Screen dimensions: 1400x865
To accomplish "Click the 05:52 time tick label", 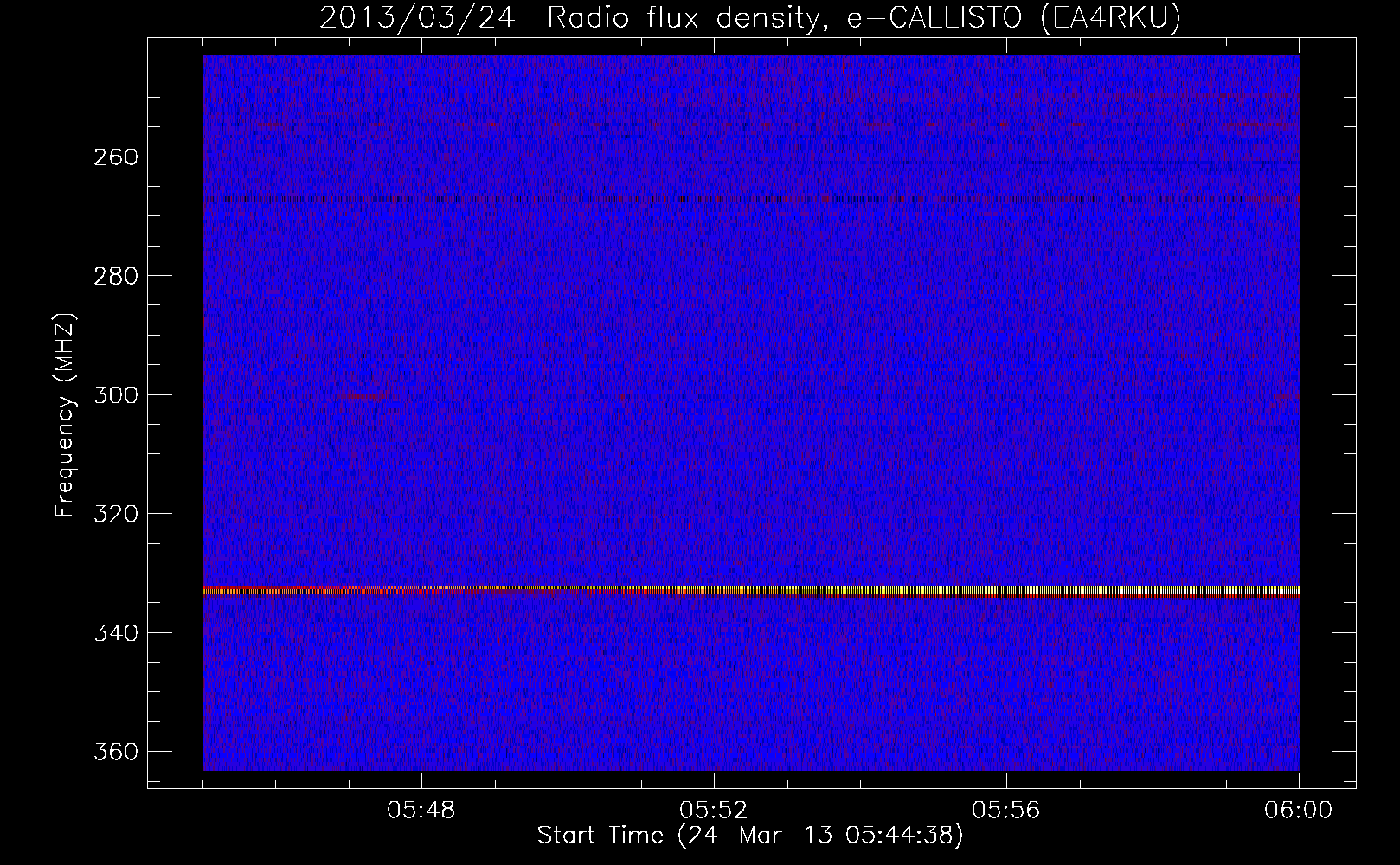I will pos(714,811).
